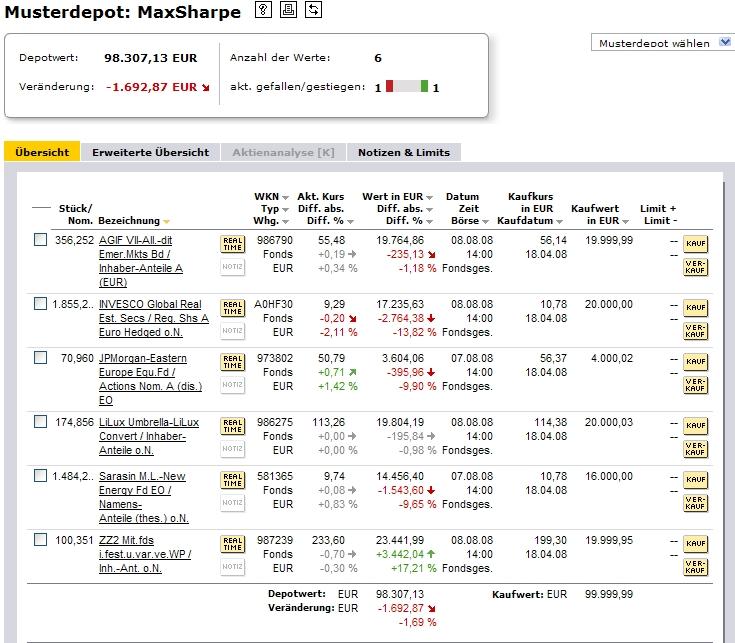Check the box for ZZ2 Mit.fds position
This screenshot has height=643, width=735.
(x=40, y=540)
